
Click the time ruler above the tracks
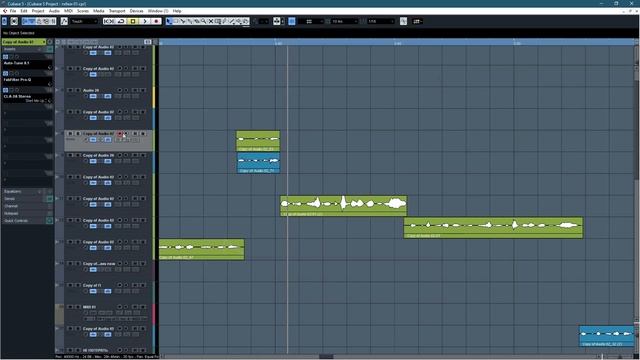pos(396,42)
